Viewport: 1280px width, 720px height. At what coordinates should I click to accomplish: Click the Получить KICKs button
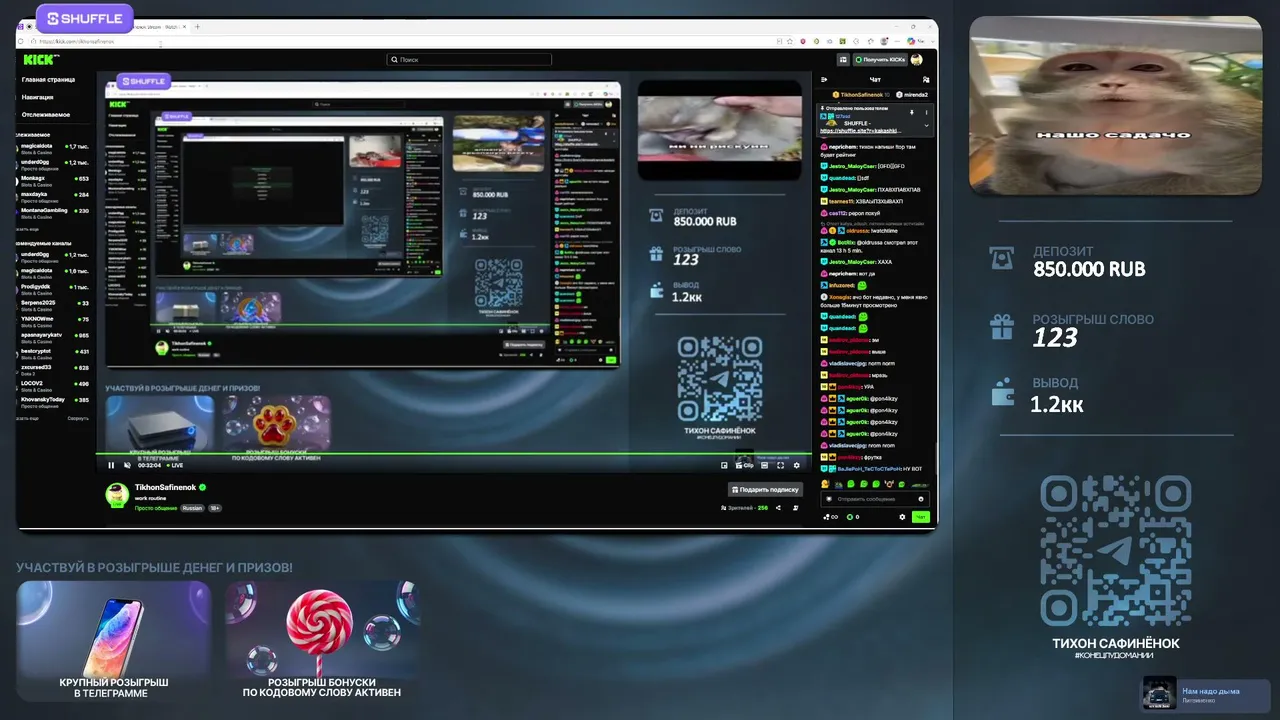(x=880, y=60)
